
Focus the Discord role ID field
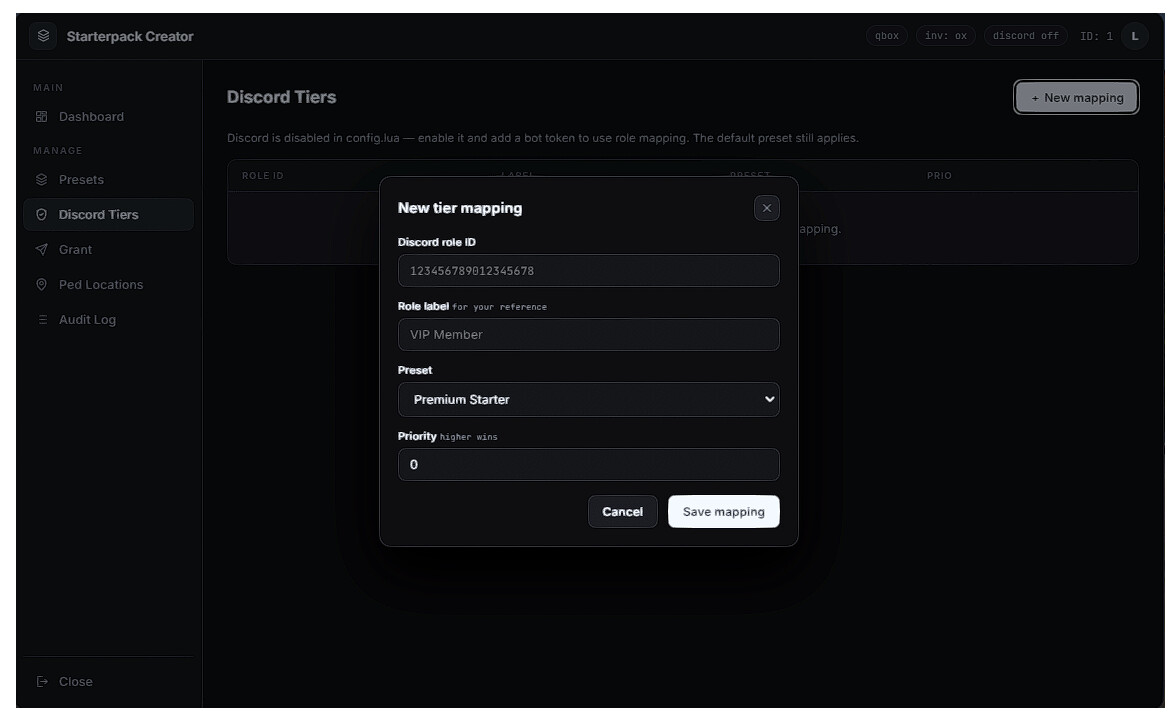point(588,271)
